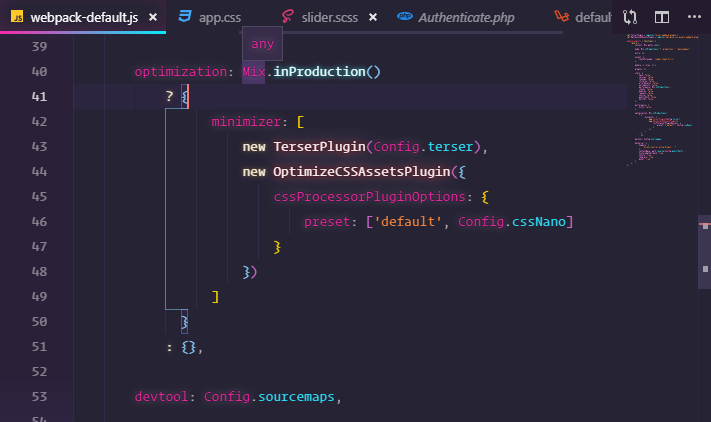The width and height of the screenshot is (711, 422).
Task: Open the More Actions ellipsis menu
Action: [694, 17]
